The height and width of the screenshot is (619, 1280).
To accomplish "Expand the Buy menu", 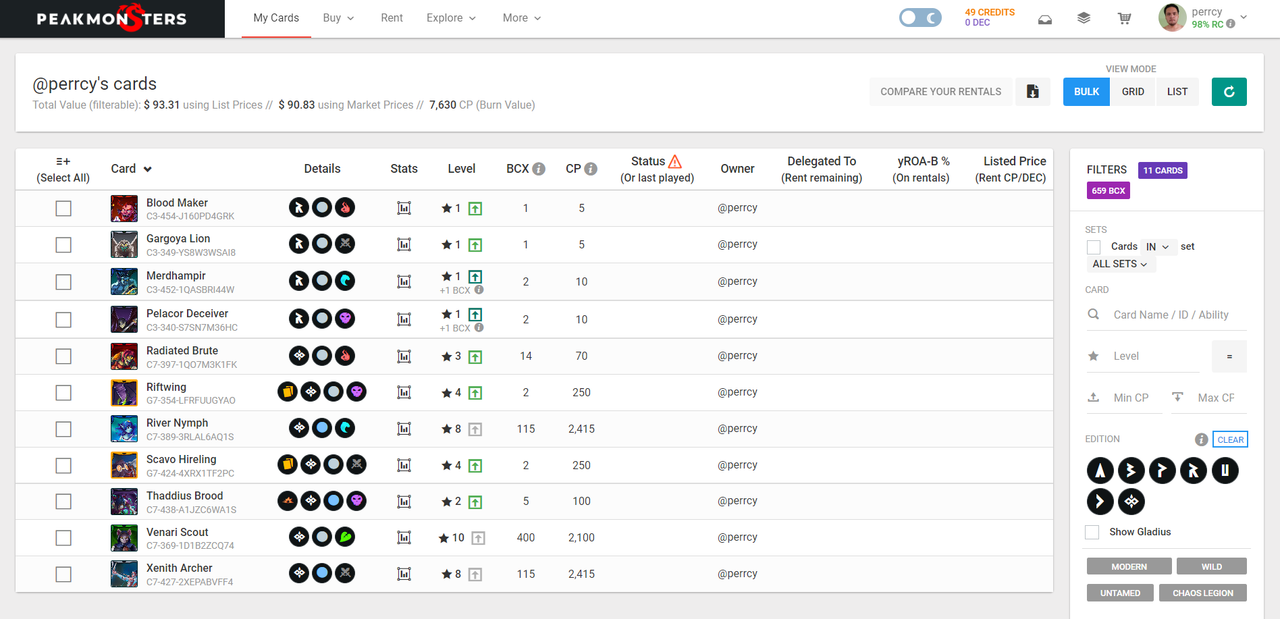I will [338, 18].
